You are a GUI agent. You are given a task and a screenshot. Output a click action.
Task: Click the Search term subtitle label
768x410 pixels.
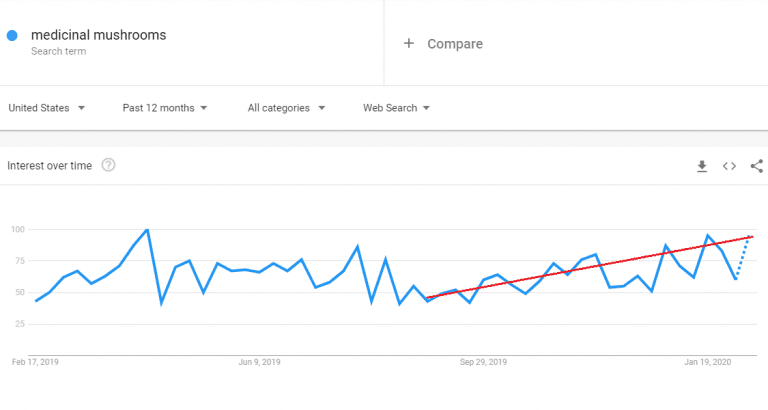click(58, 51)
